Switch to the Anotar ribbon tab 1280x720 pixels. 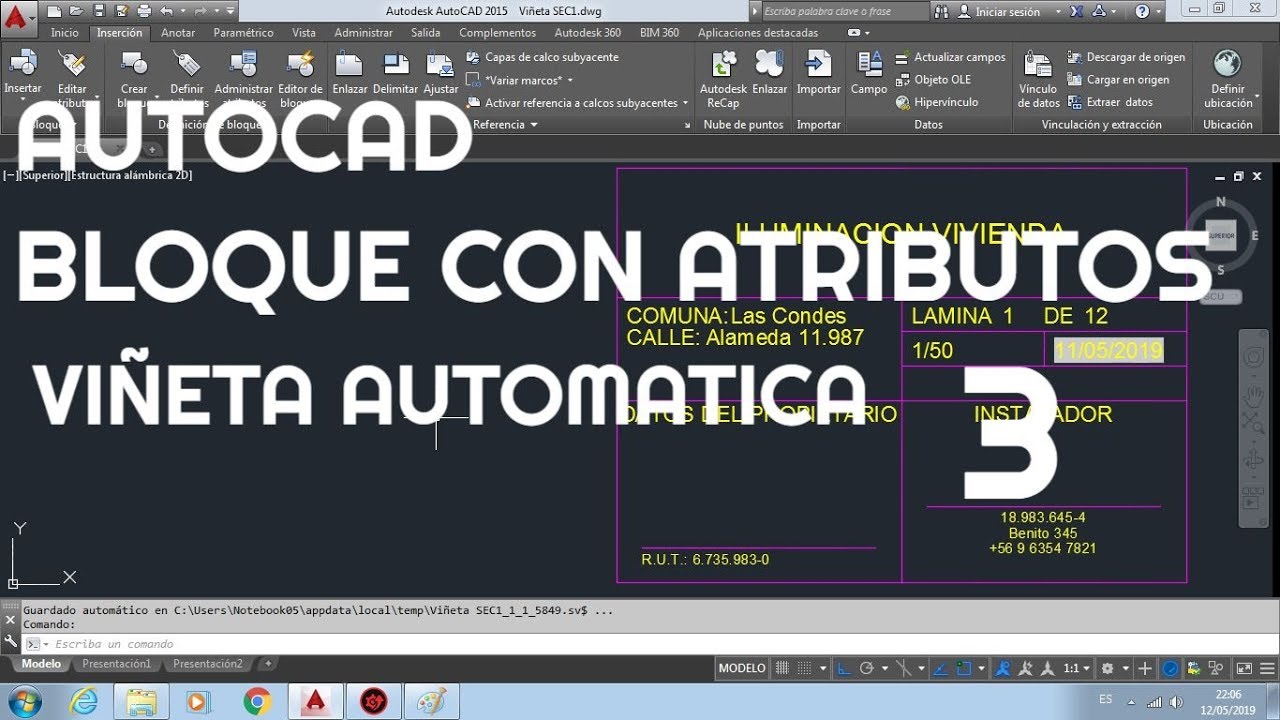click(178, 33)
